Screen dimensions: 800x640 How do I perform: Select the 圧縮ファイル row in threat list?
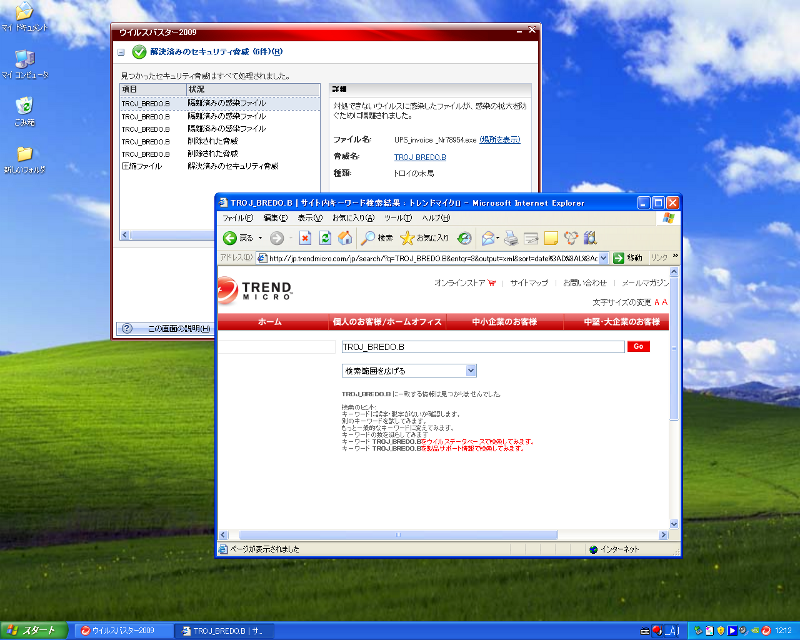[x=220, y=166]
